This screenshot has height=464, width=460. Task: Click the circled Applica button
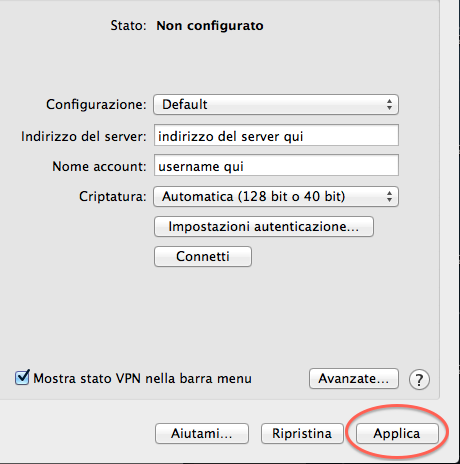coord(397,433)
